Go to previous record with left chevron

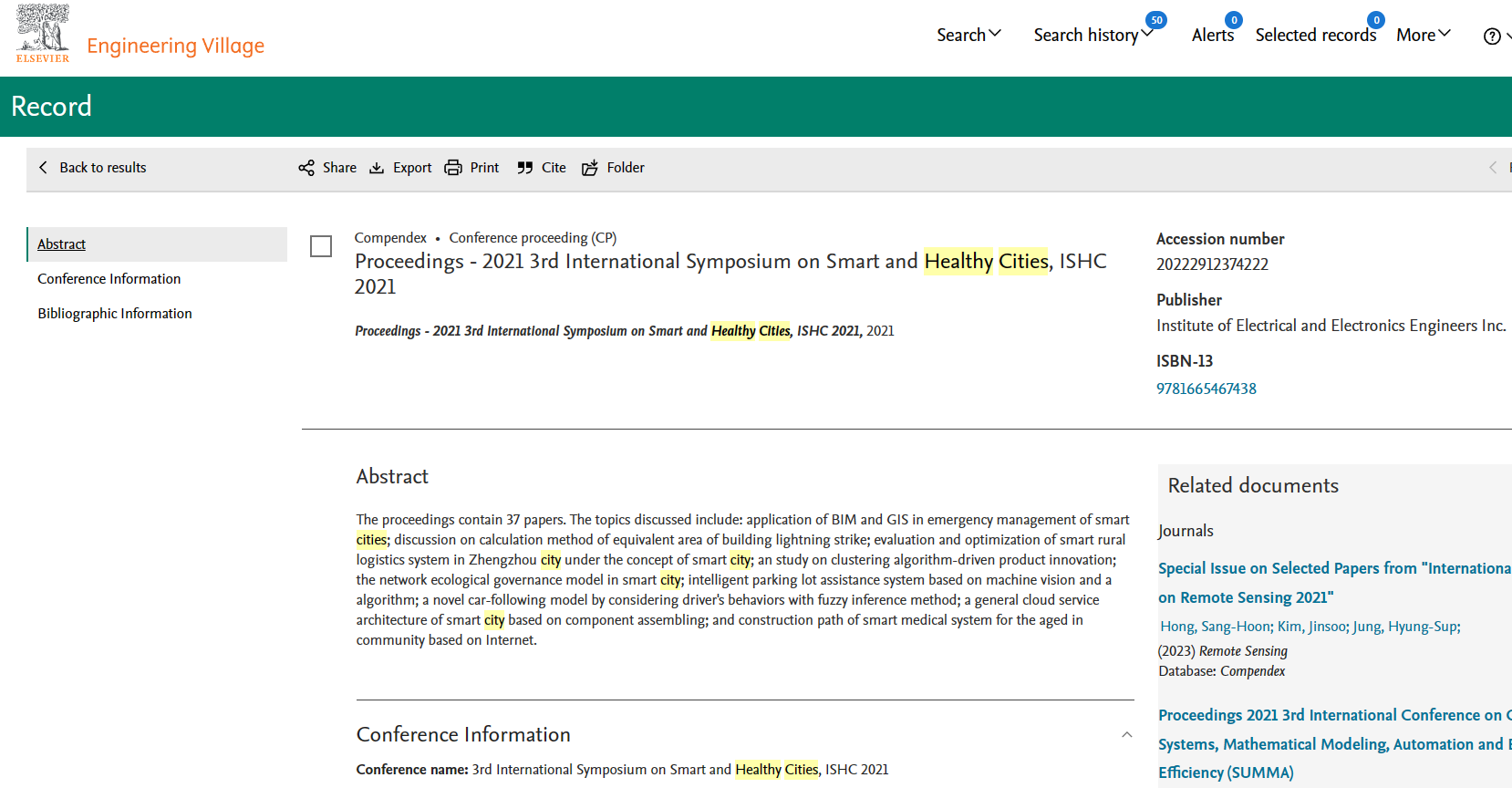(1493, 168)
